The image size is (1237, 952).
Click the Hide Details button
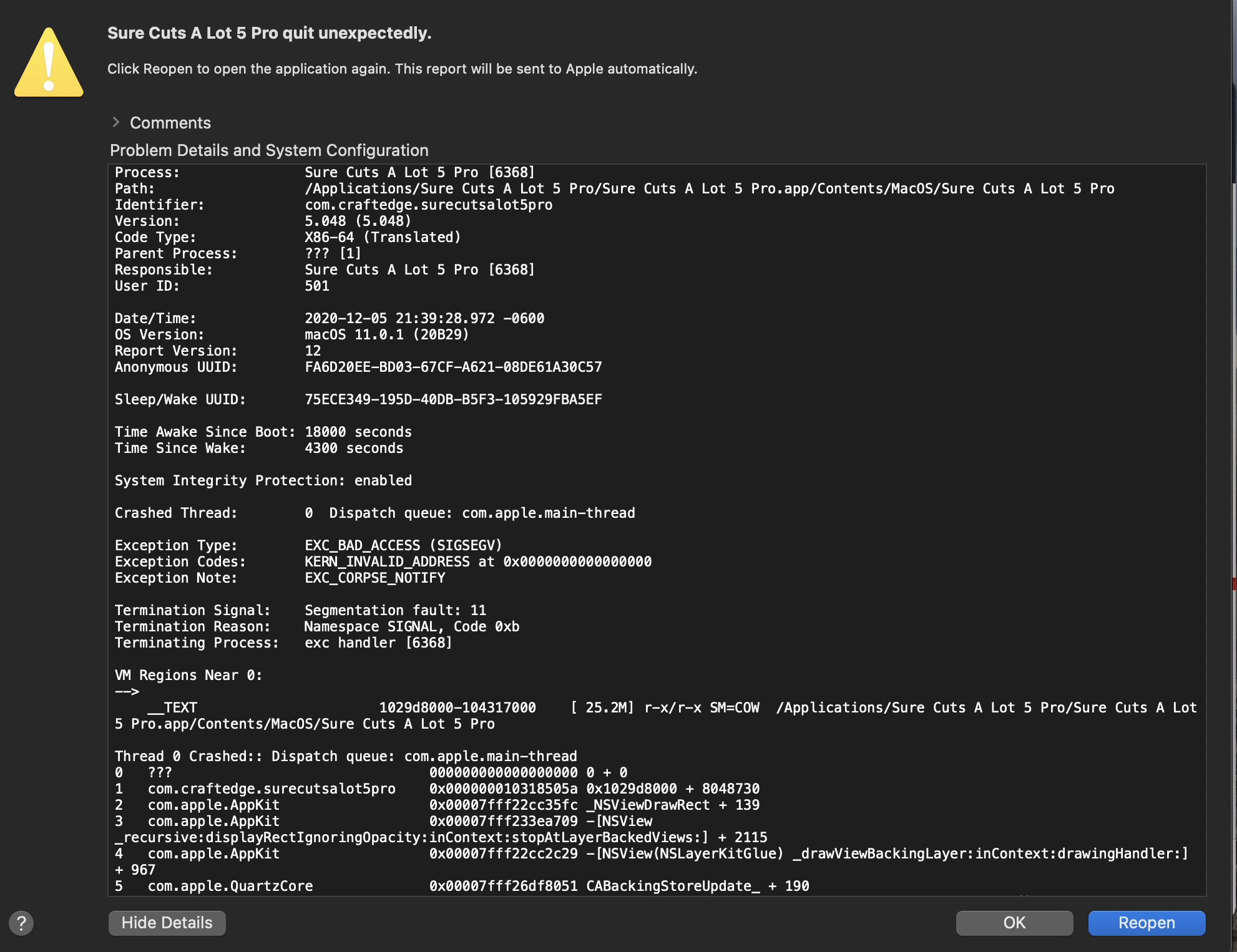click(167, 923)
